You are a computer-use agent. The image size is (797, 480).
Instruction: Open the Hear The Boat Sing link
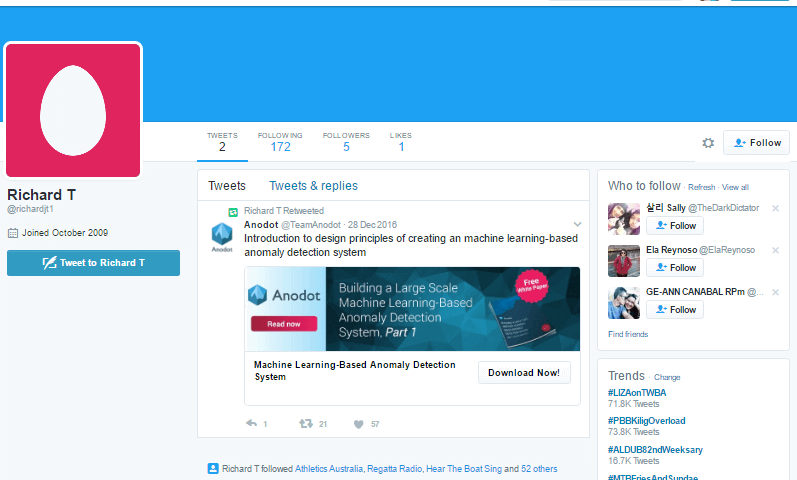pos(464,469)
